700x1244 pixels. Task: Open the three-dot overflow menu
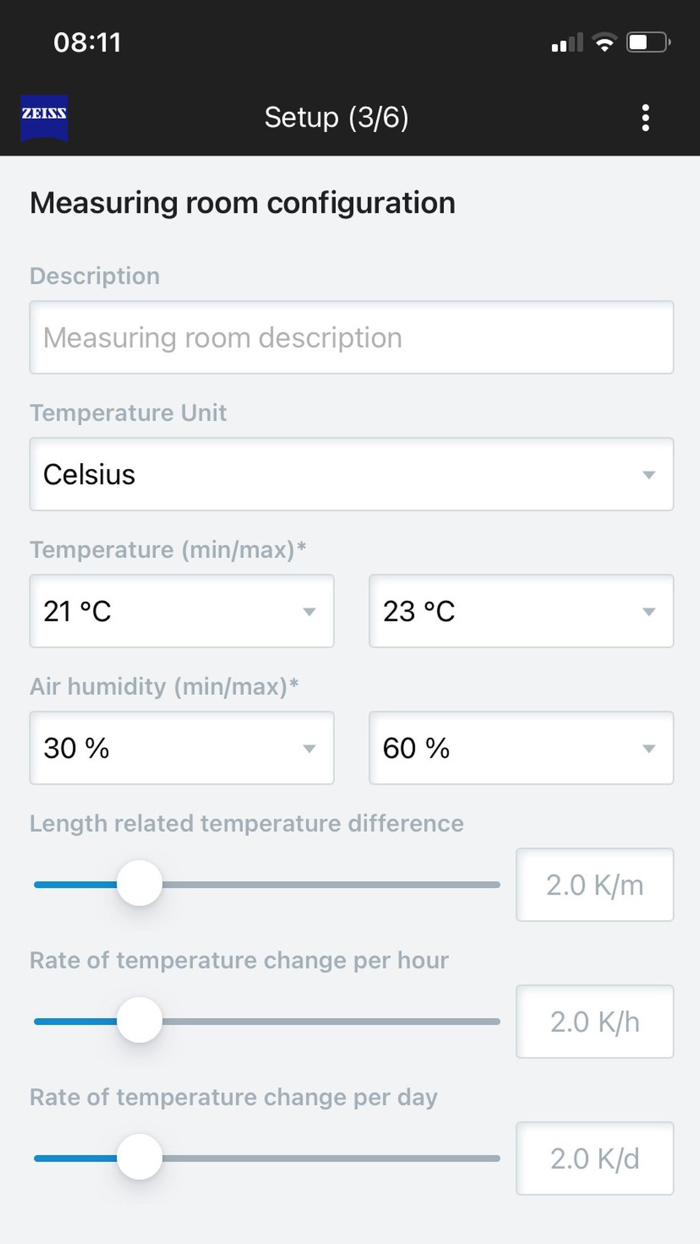645,118
